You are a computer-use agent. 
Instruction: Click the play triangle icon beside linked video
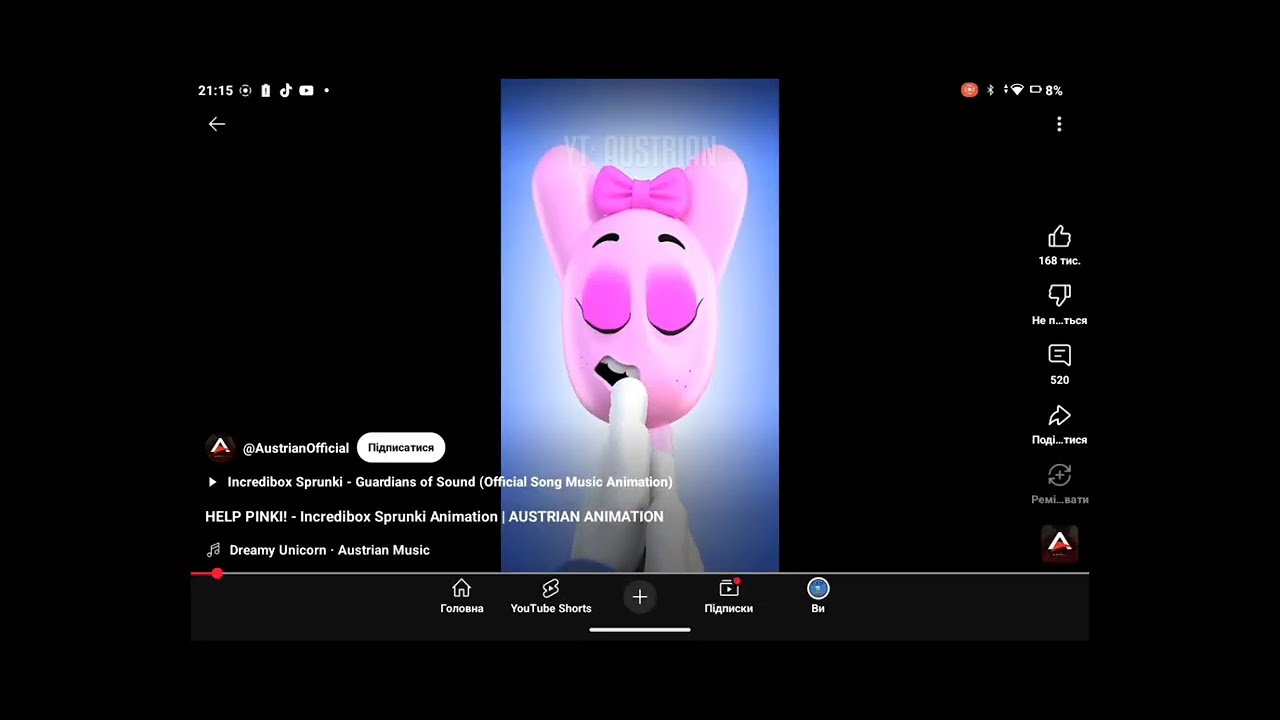coord(212,482)
